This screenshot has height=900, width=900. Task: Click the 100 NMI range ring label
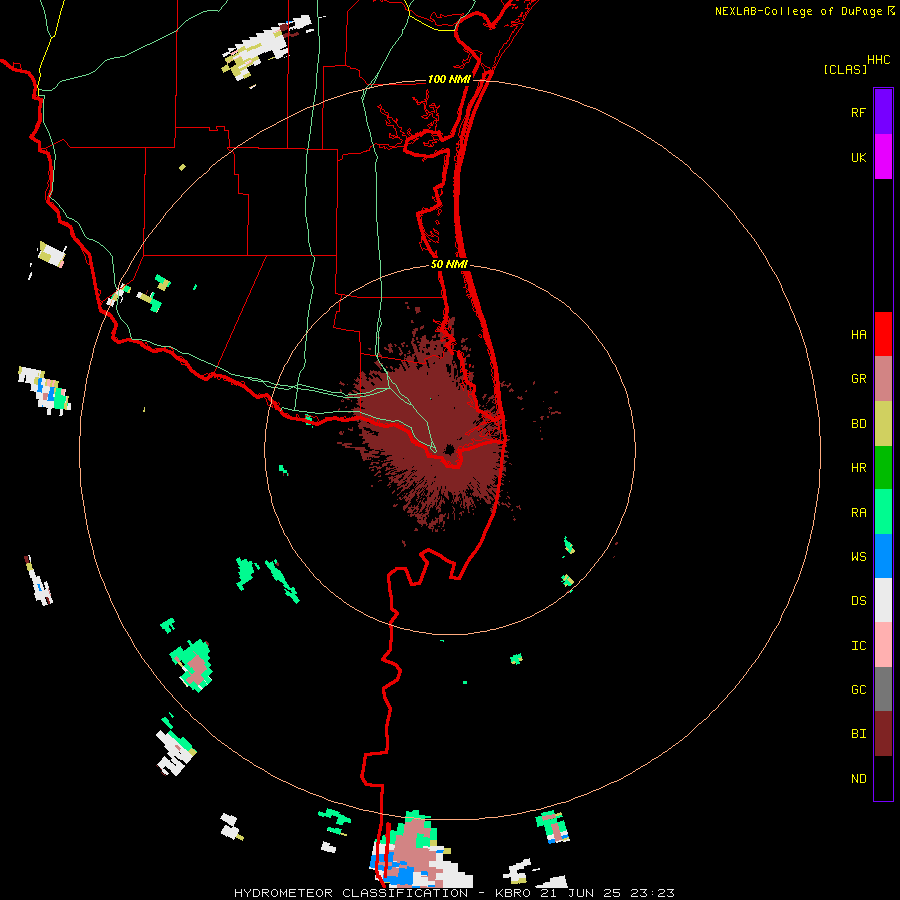pos(449,79)
